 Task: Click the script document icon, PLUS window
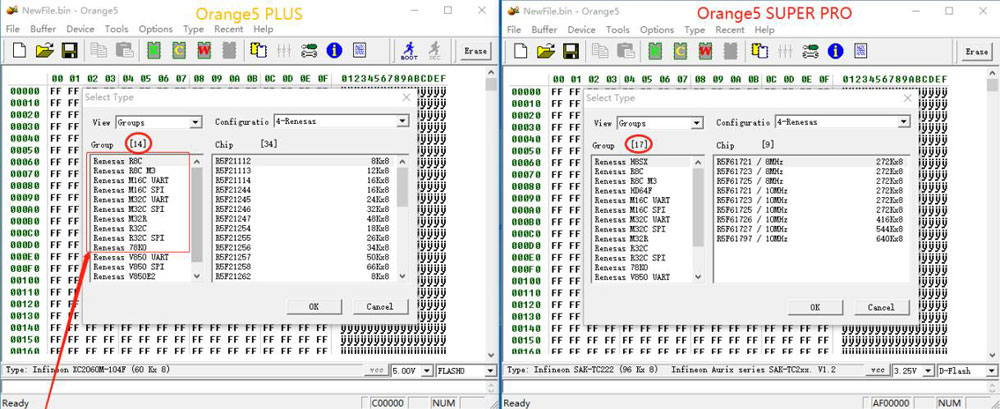[359, 50]
